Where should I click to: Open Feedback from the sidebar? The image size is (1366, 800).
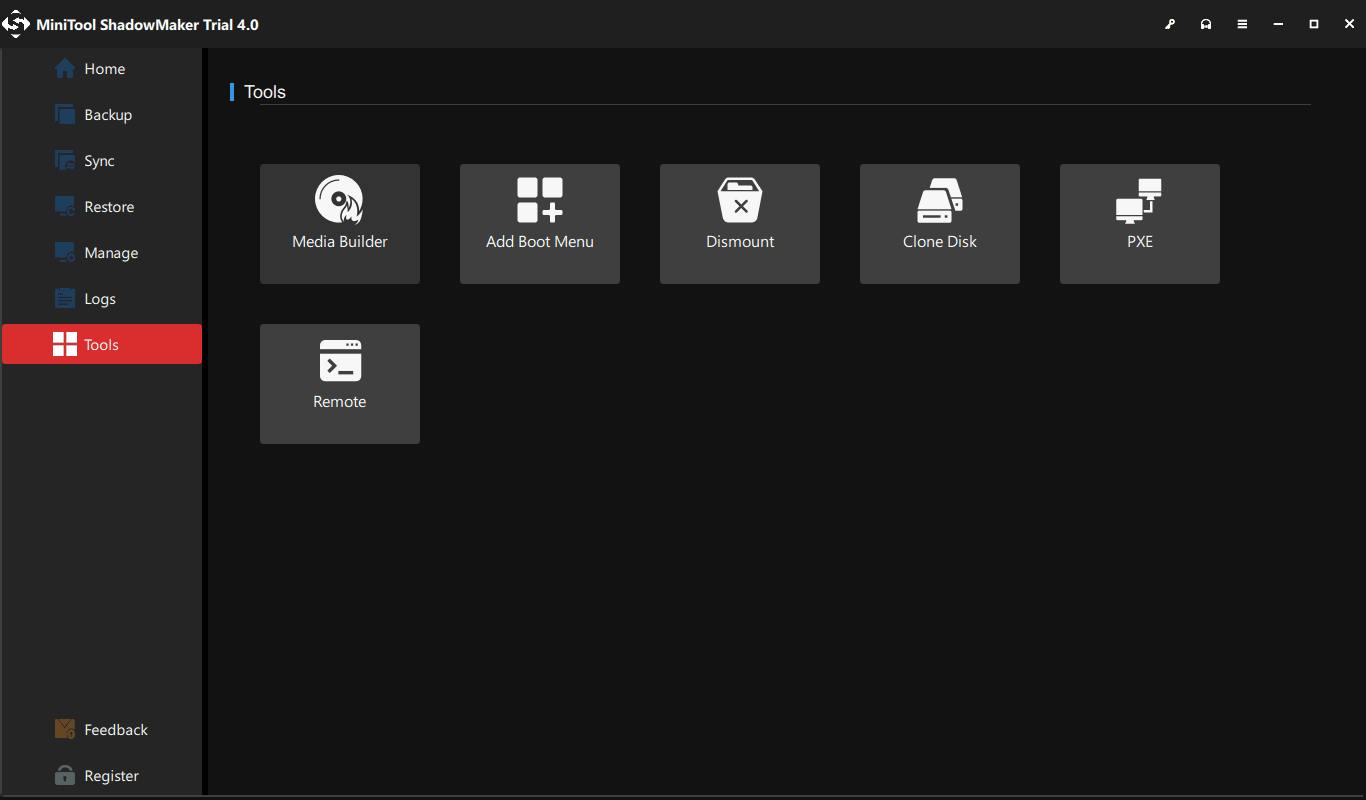click(x=102, y=730)
